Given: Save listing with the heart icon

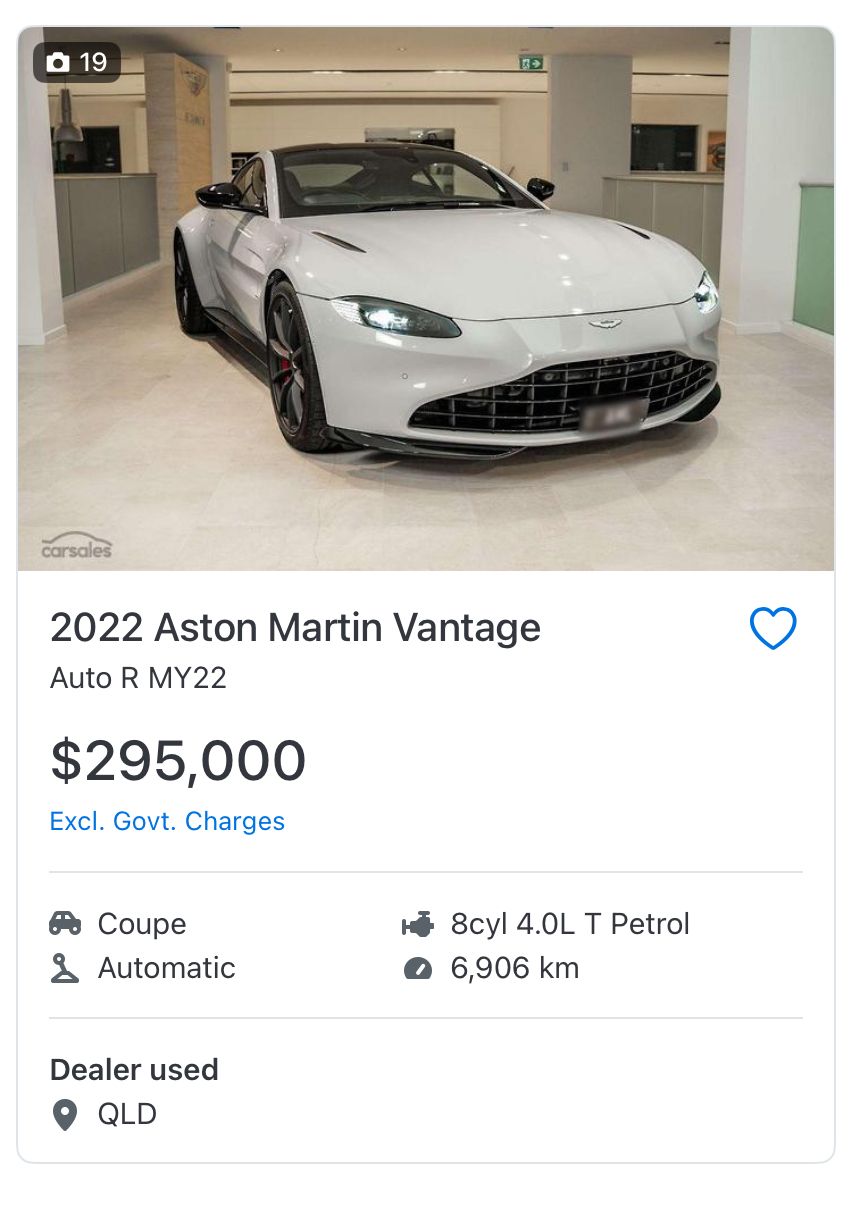Looking at the screenshot, I should (x=773, y=629).
